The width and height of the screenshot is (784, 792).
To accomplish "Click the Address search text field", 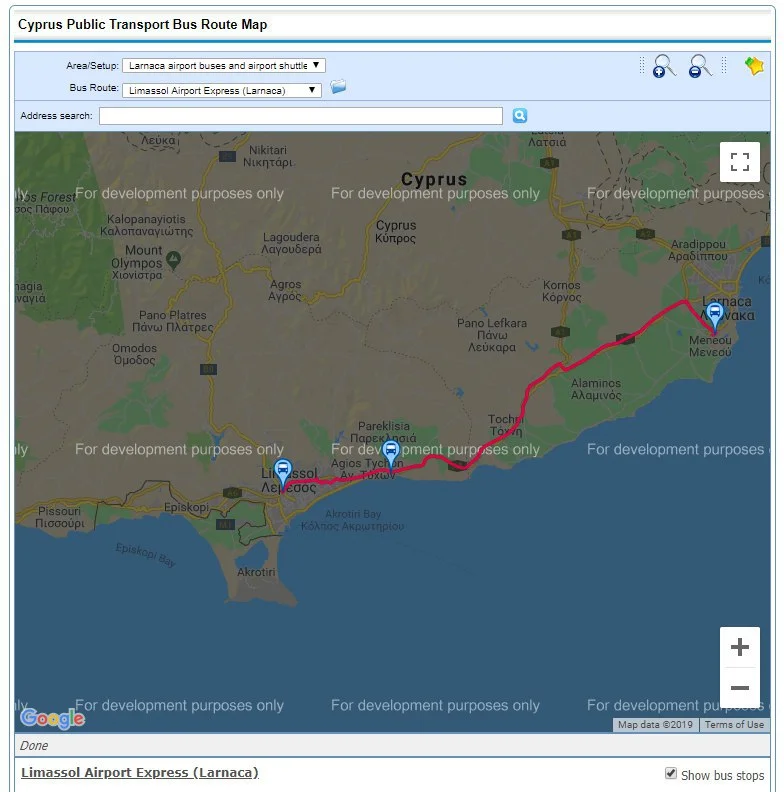I will [300, 116].
